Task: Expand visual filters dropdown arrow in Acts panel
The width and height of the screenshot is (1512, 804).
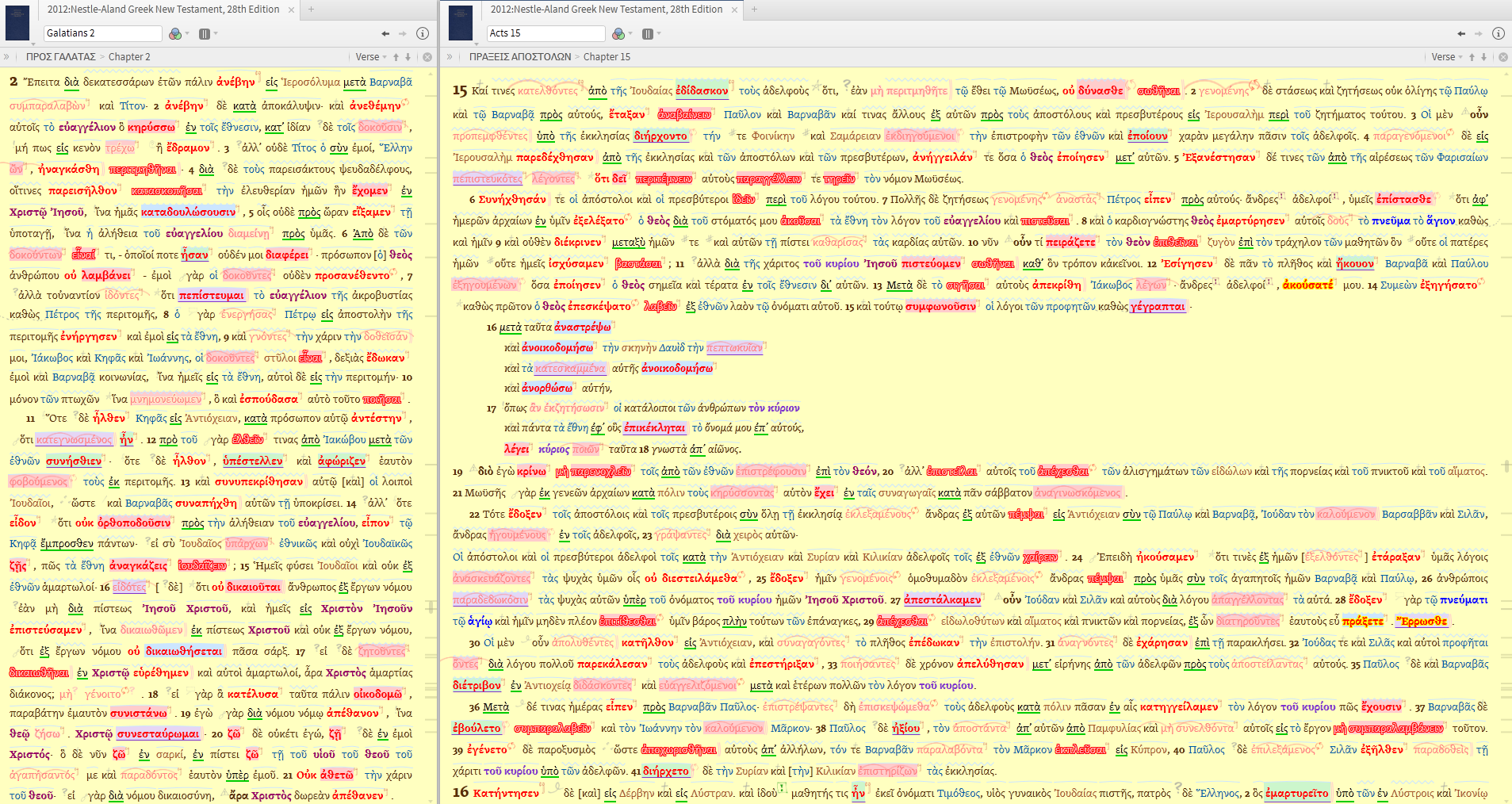Action: 630,33
